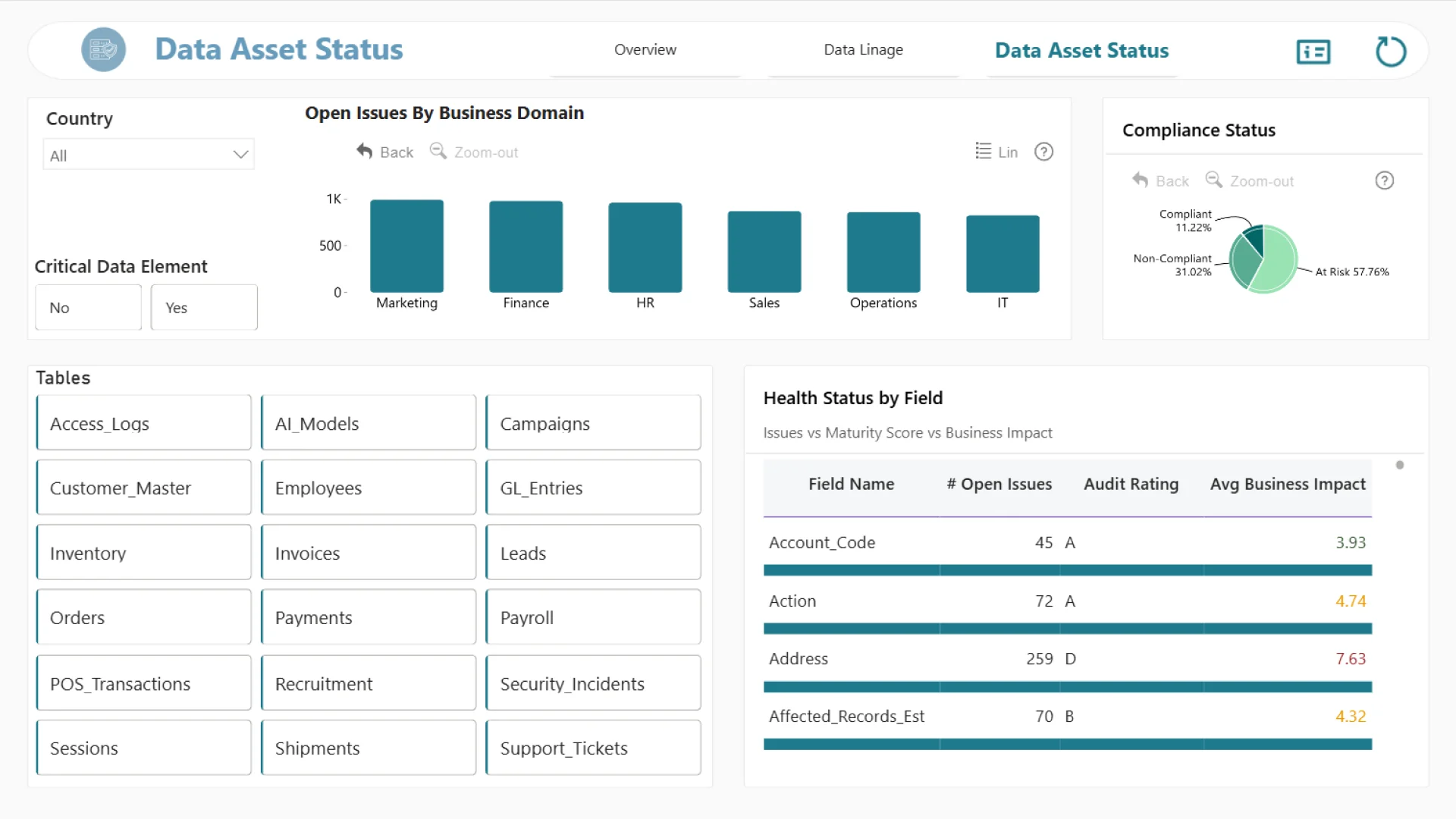
Task: Select No for Critical Data Element
Action: (x=89, y=308)
